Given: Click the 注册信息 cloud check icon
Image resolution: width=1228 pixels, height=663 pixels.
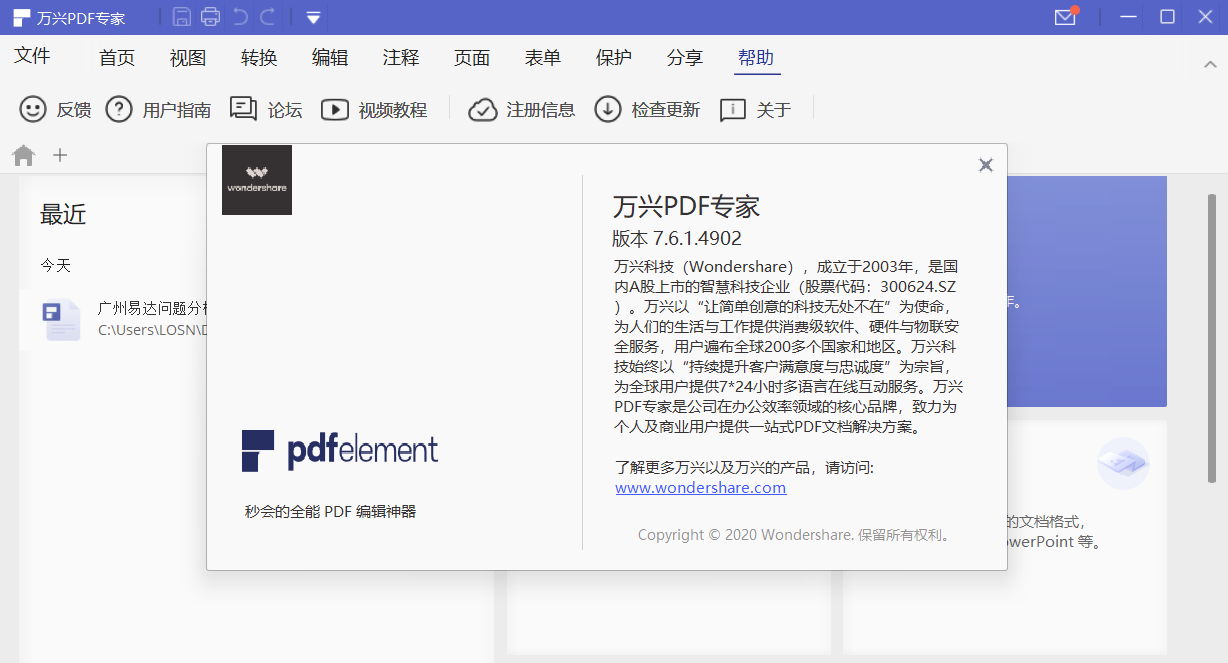Looking at the screenshot, I should (x=483, y=110).
